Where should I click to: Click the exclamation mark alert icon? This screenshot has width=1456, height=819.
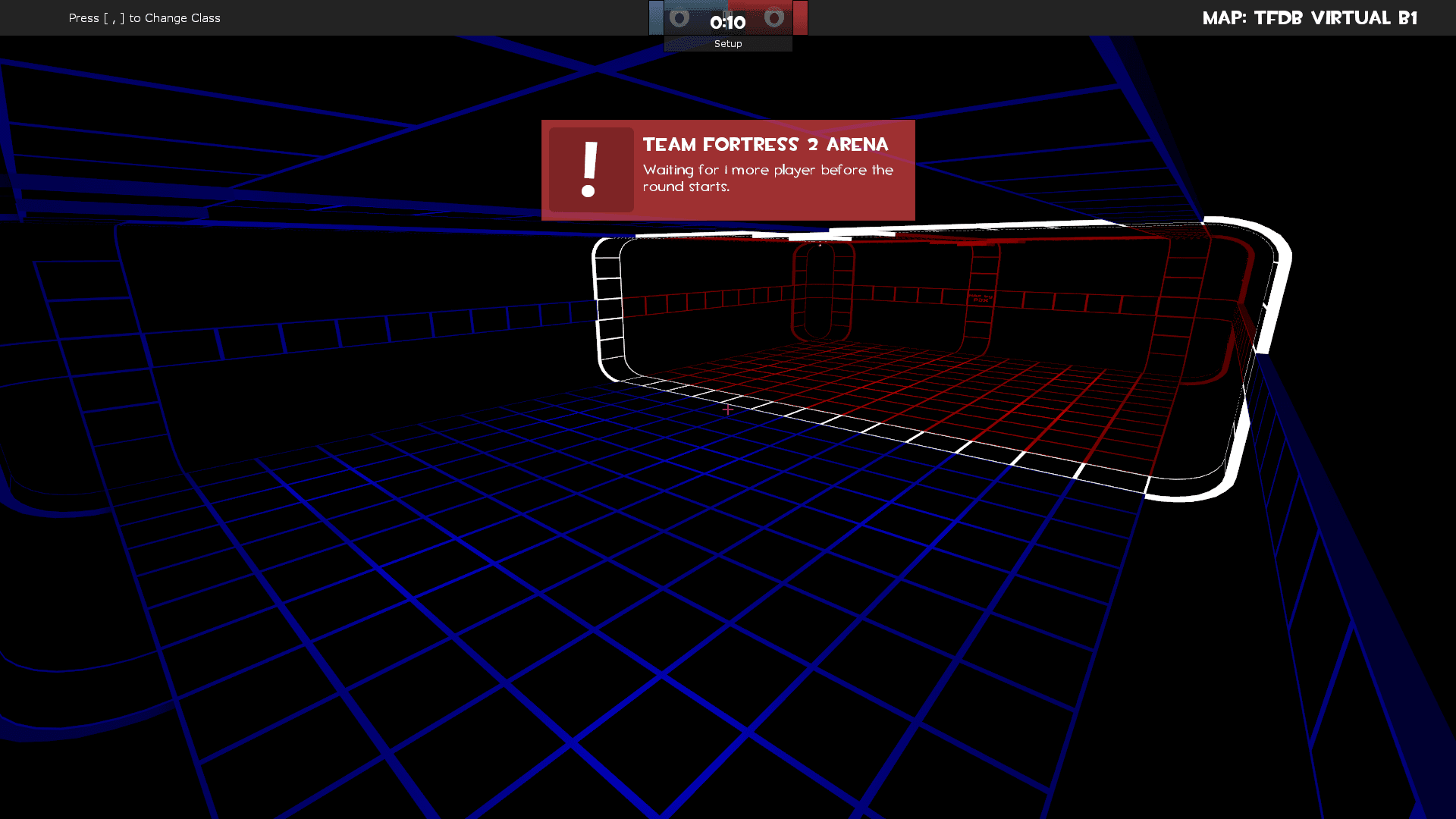point(591,170)
